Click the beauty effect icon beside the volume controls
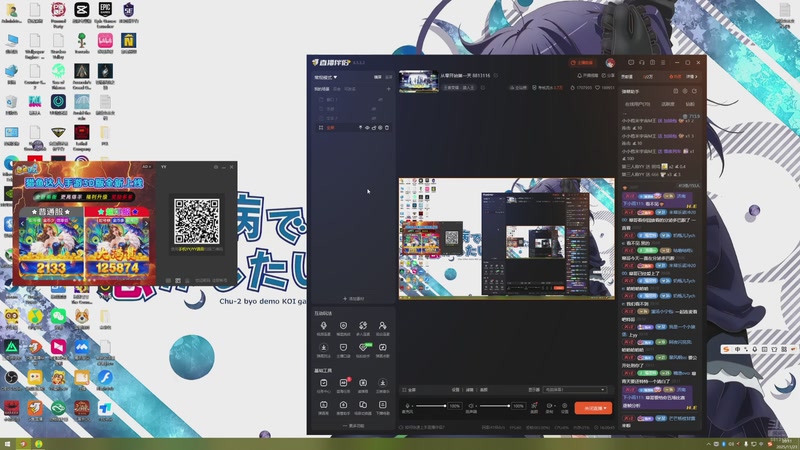This screenshot has width=800, height=450. tap(534, 406)
